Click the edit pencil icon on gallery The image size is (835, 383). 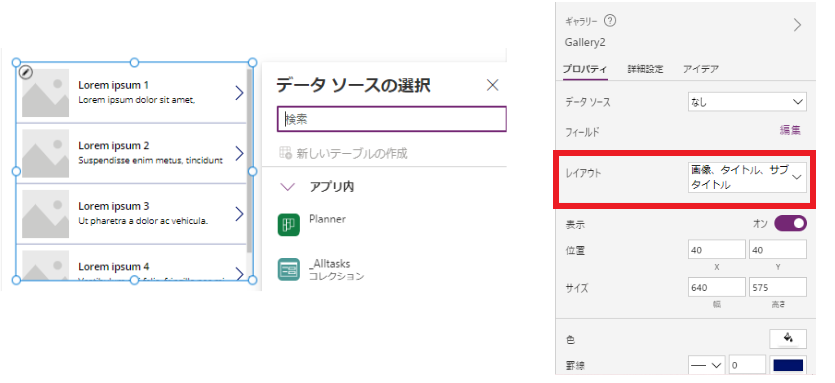click(x=26, y=72)
